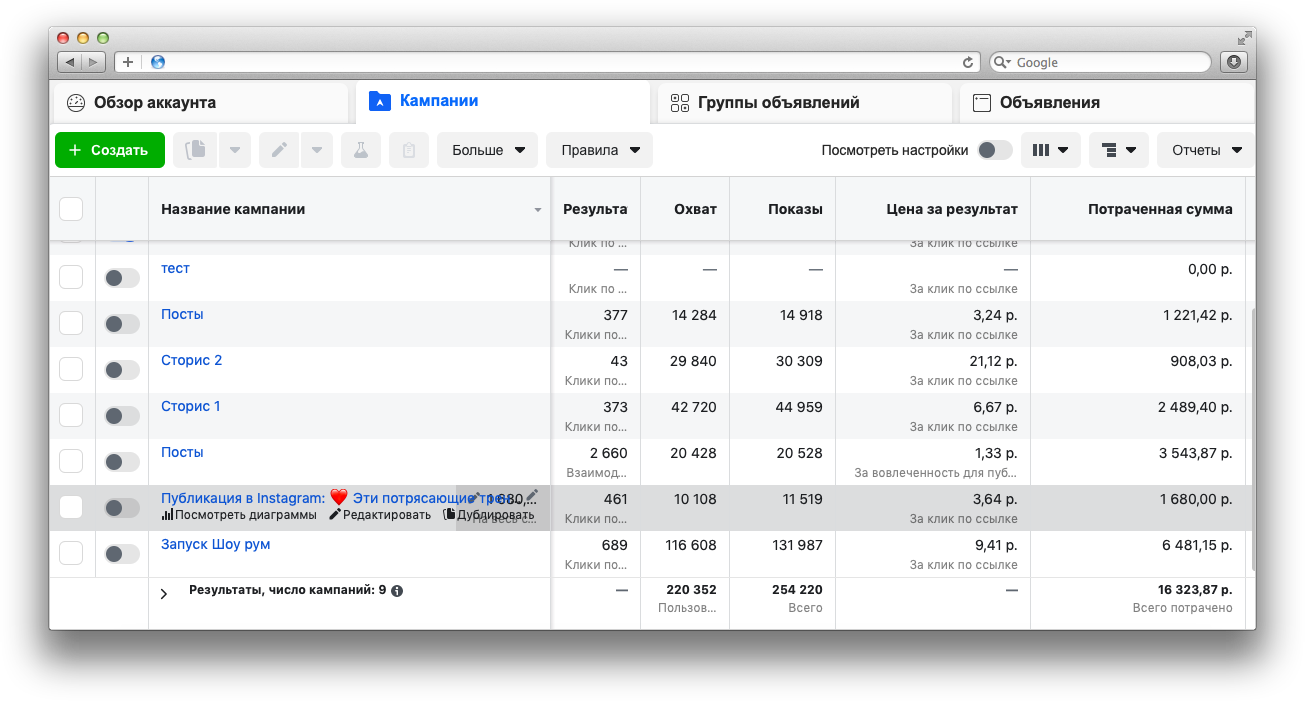Image resolution: width=1305 pixels, height=701 pixels.
Task: Switch on the Сторис 1 campaign toggle
Action: pyautogui.click(x=122, y=416)
